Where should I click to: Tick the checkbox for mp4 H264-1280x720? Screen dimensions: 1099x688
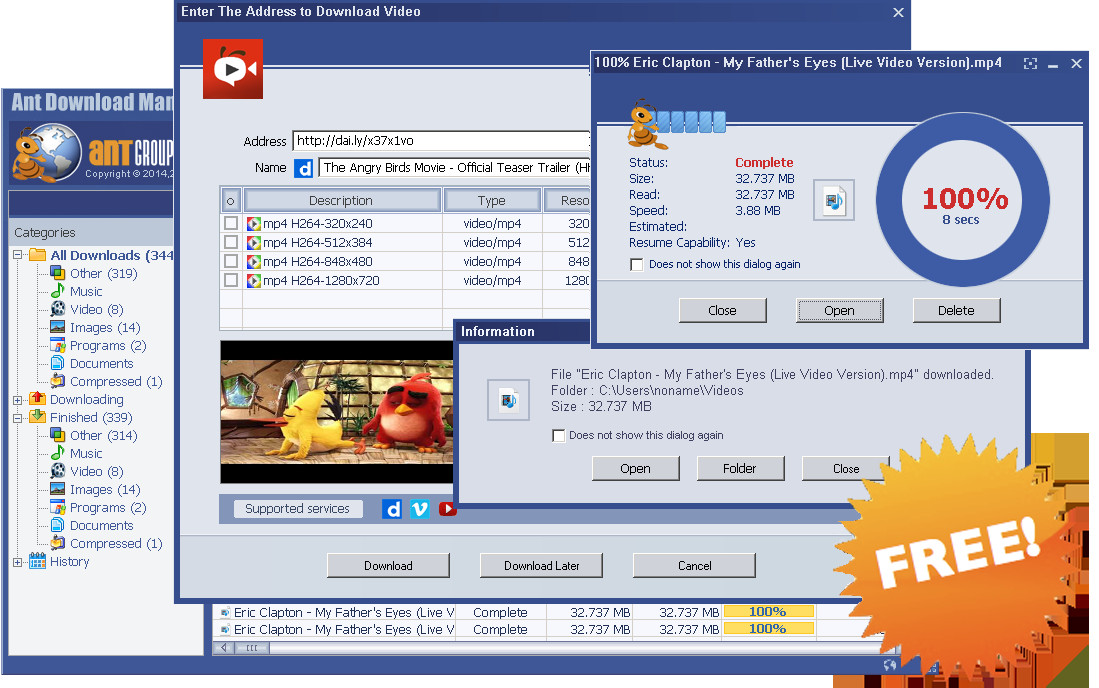point(231,280)
